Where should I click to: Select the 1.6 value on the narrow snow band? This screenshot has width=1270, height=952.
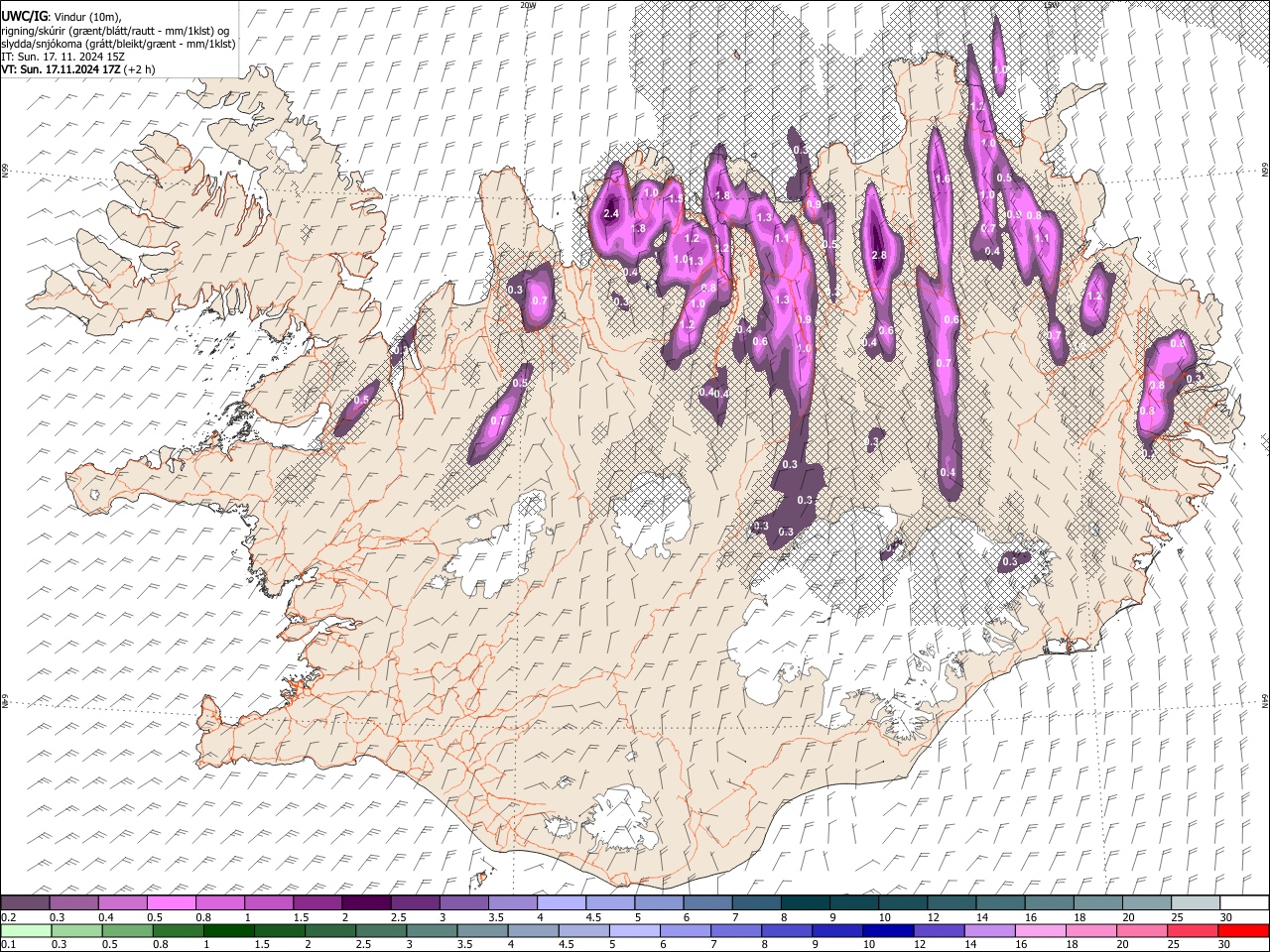click(943, 178)
